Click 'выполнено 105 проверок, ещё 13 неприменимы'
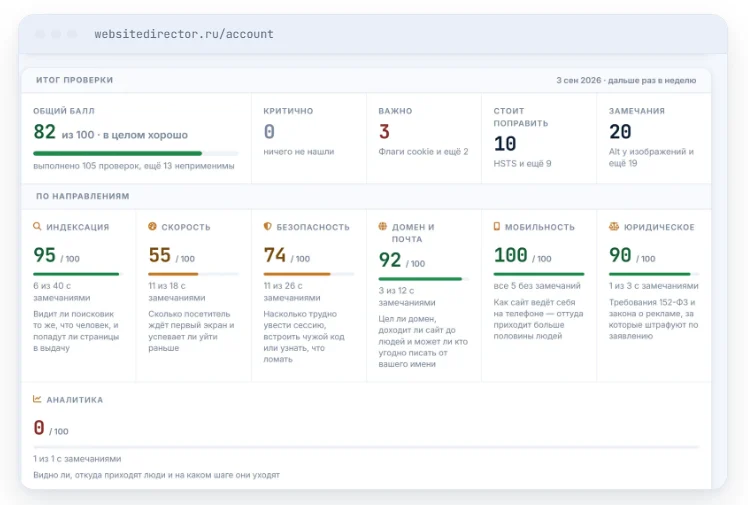The width and height of the screenshot is (748, 505). click(x=134, y=166)
